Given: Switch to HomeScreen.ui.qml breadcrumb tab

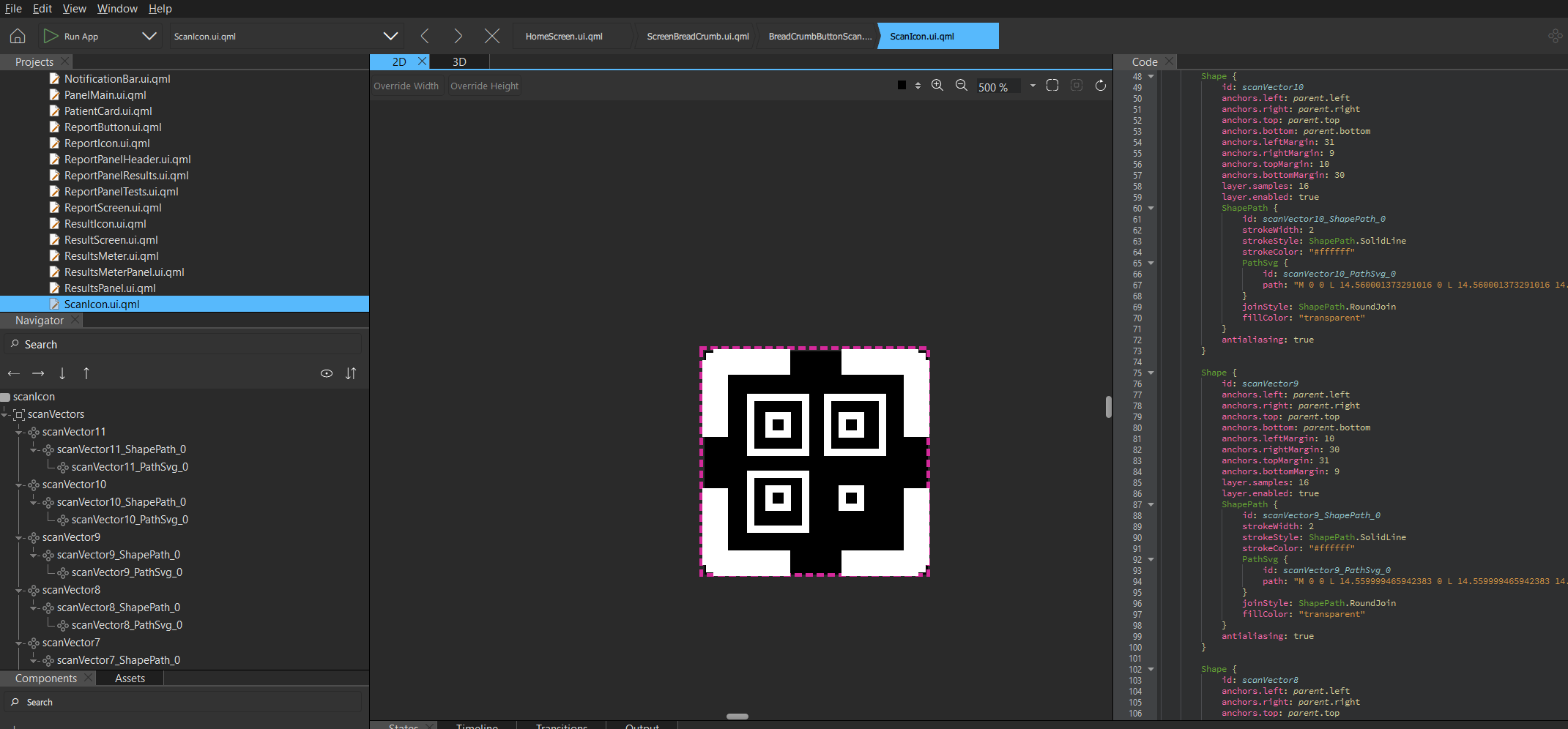Looking at the screenshot, I should coord(564,36).
